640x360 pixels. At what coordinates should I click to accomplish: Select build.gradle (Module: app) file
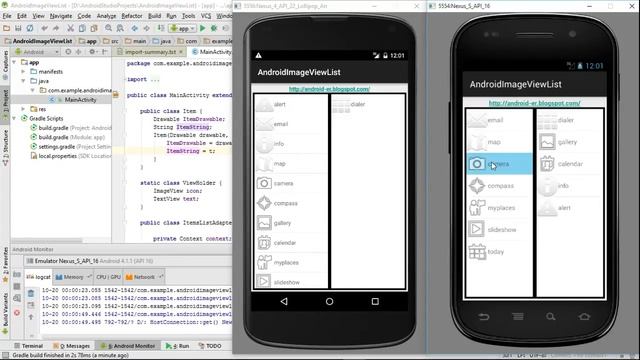pos(68,137)
